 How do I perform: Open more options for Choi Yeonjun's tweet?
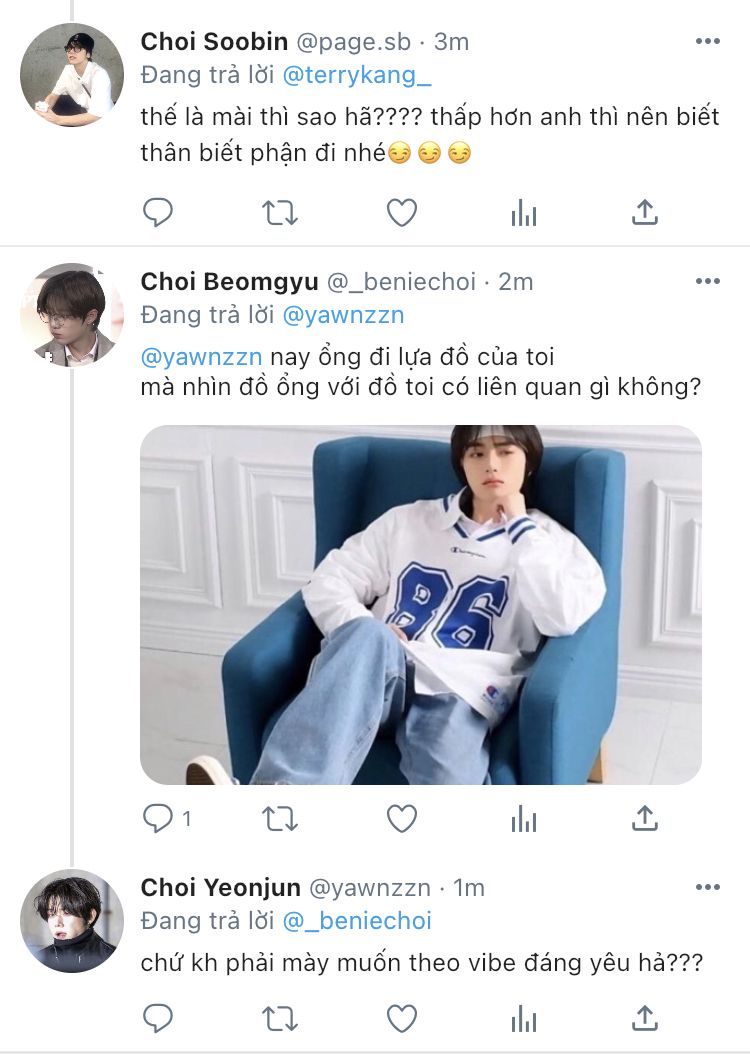pyautogui.click(x=707, y=887)
